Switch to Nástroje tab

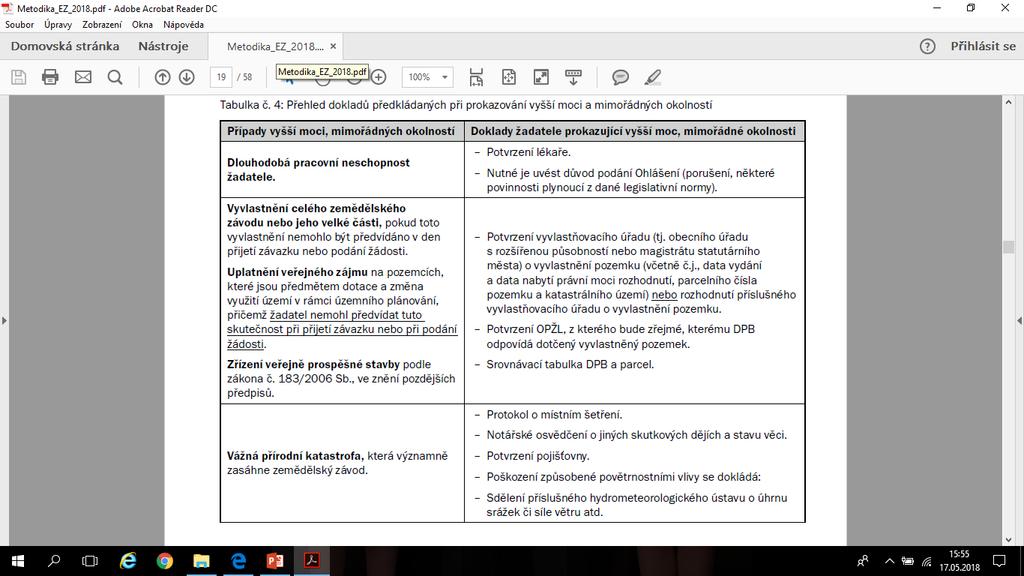click(x=163, y=46)
